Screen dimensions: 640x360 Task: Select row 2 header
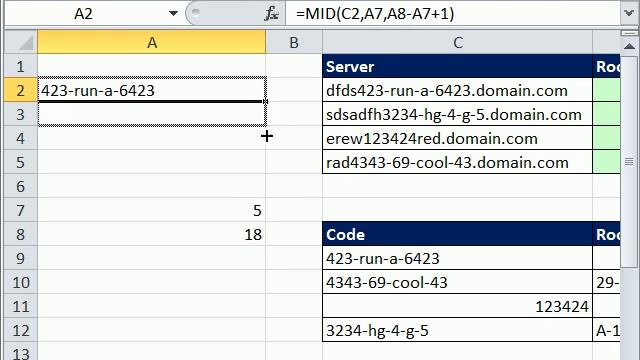pos(20,90)
